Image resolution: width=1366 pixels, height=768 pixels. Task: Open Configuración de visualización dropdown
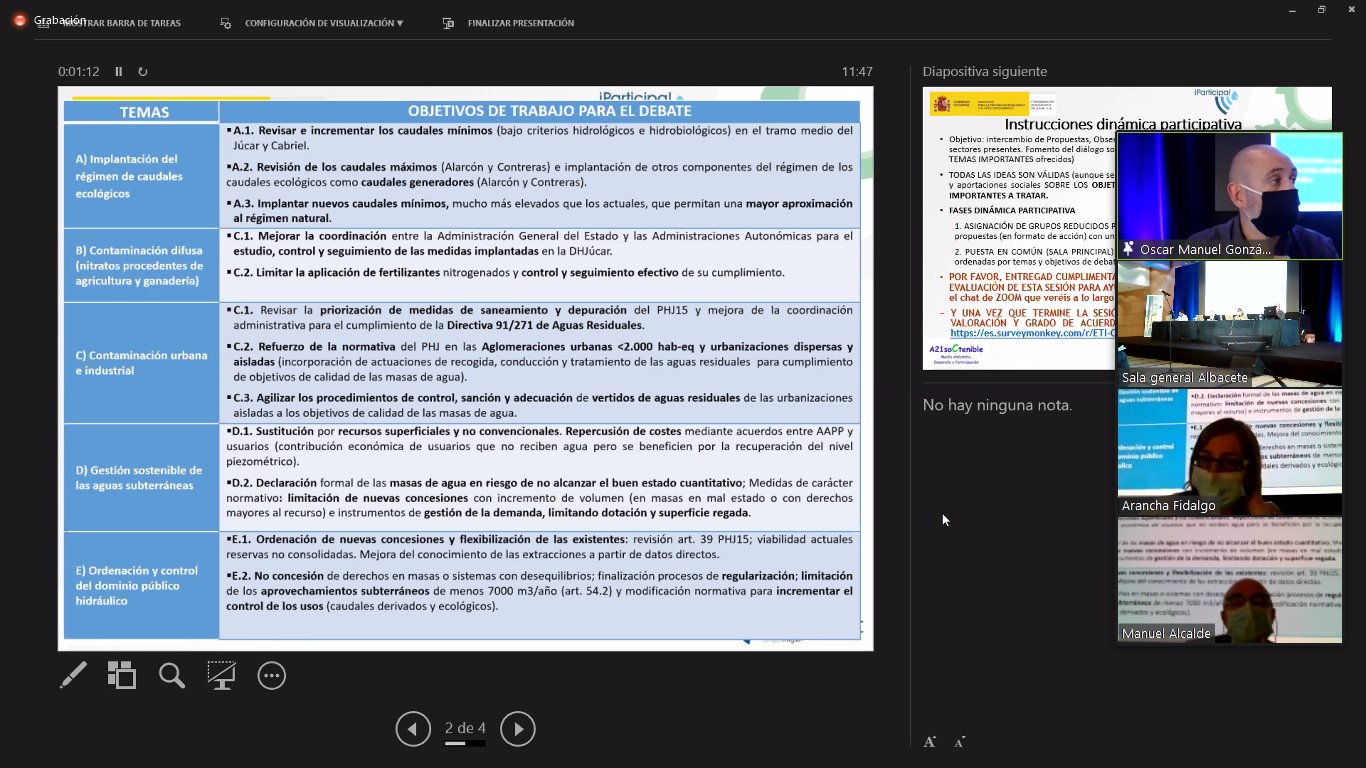pyautogui.click(x=324, y=23)
